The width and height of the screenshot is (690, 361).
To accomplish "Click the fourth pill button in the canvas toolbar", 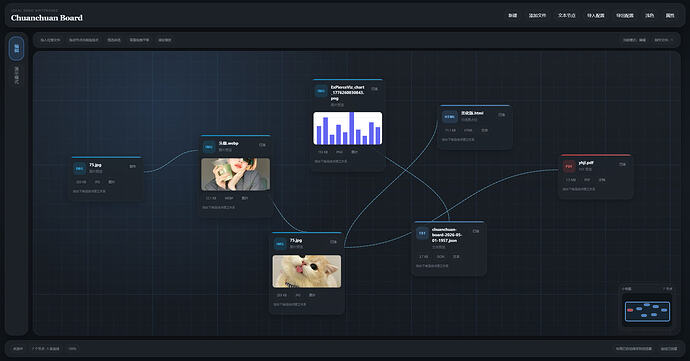I will pyautogui.click(x=139, y=40).
